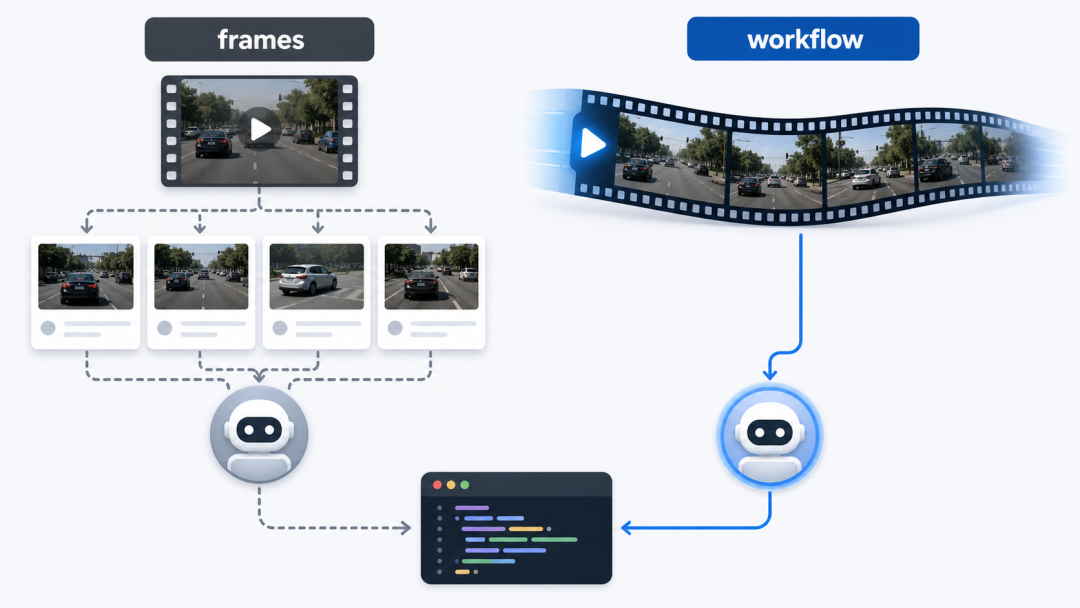Click the avatar circle on fourth frame card

pyautogui.click(x=395, y=328)
